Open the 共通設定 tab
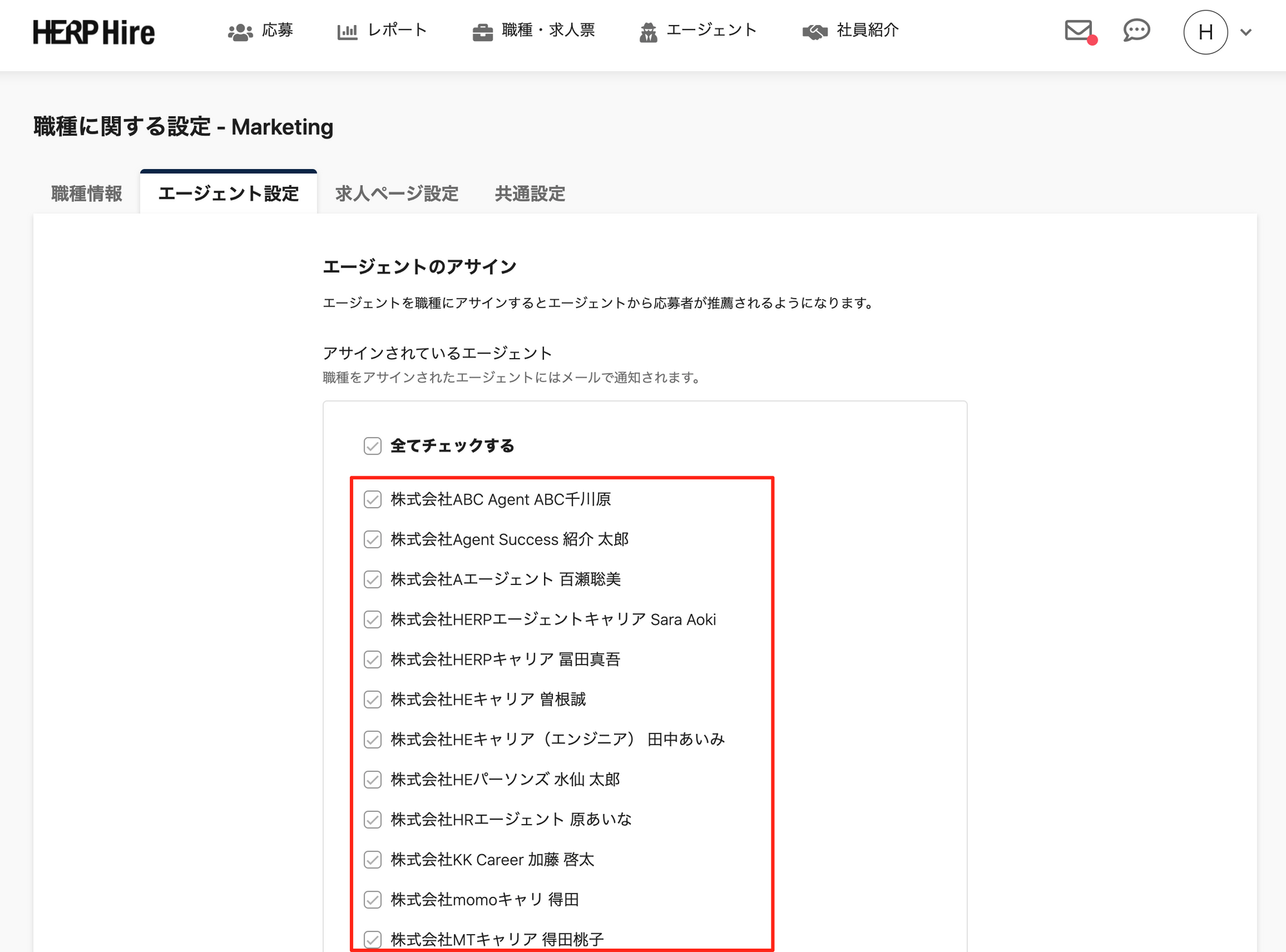1286x952 pixels. click(x=530, y=193)
